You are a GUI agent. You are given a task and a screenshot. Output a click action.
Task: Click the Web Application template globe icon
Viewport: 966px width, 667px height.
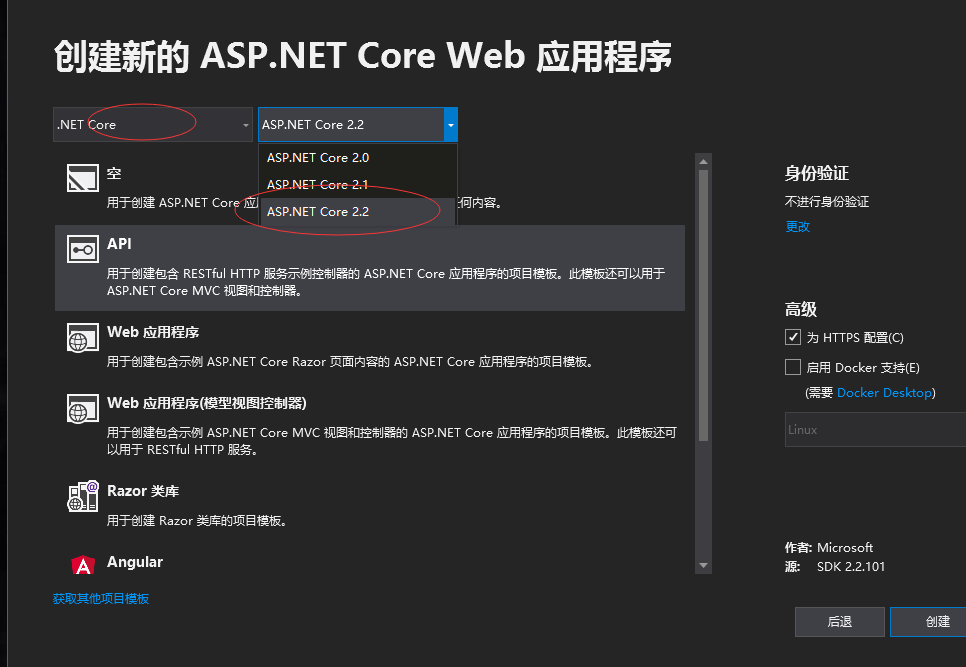coord(82,336)
